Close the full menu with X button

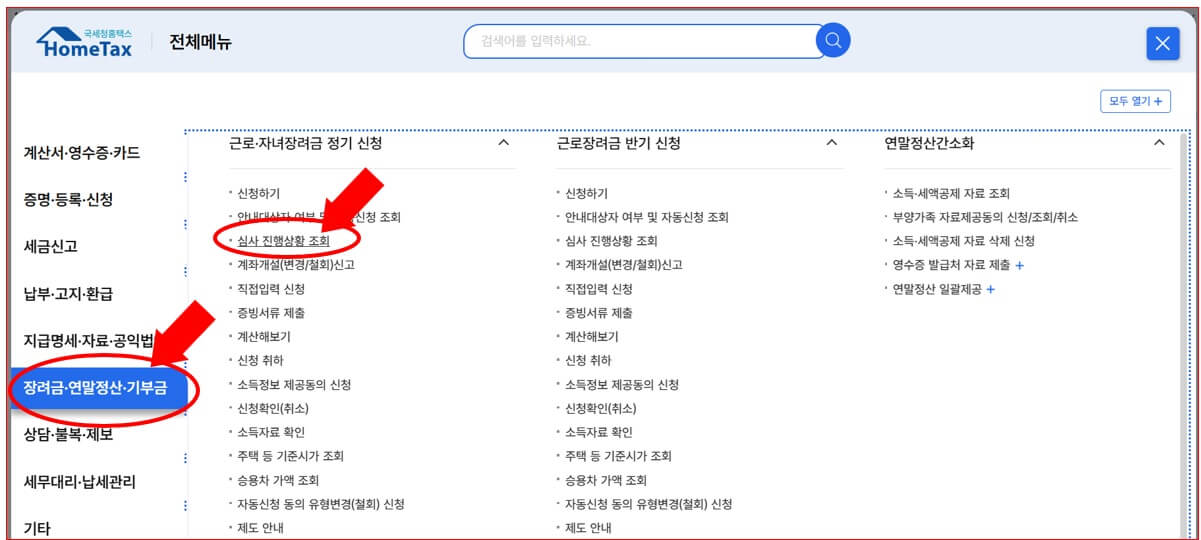tap(1162, 43)
